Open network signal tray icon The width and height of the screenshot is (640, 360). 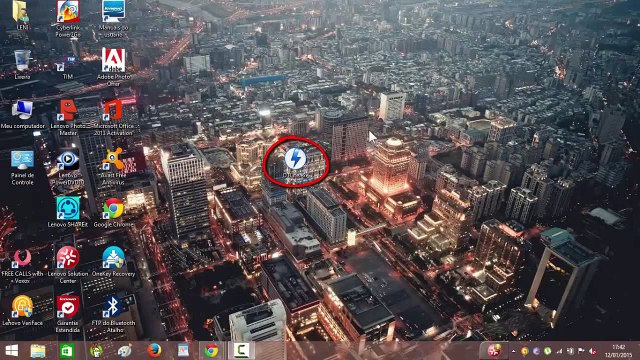coord(559,351)
